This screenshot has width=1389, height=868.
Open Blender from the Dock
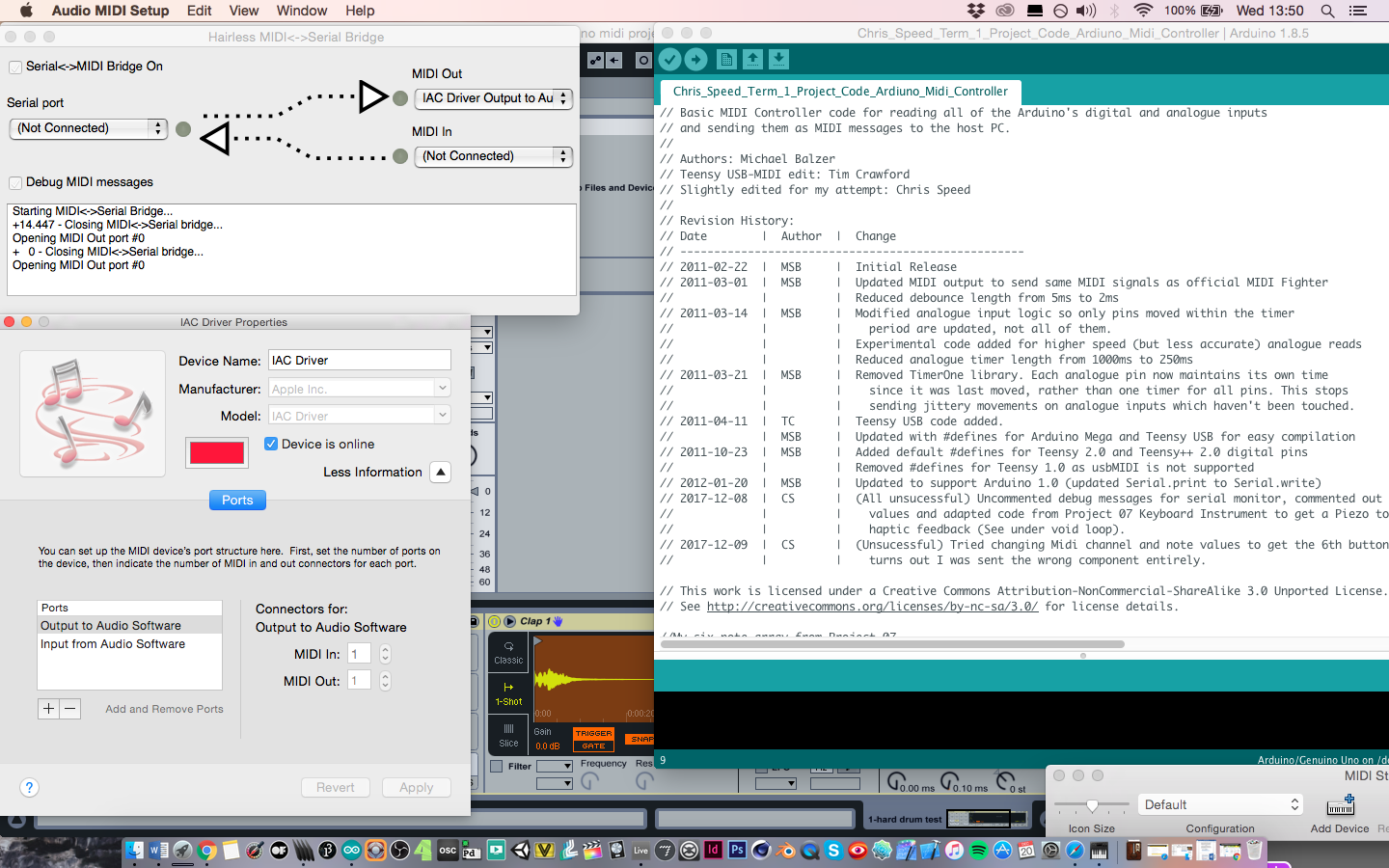tap(785, 850)
